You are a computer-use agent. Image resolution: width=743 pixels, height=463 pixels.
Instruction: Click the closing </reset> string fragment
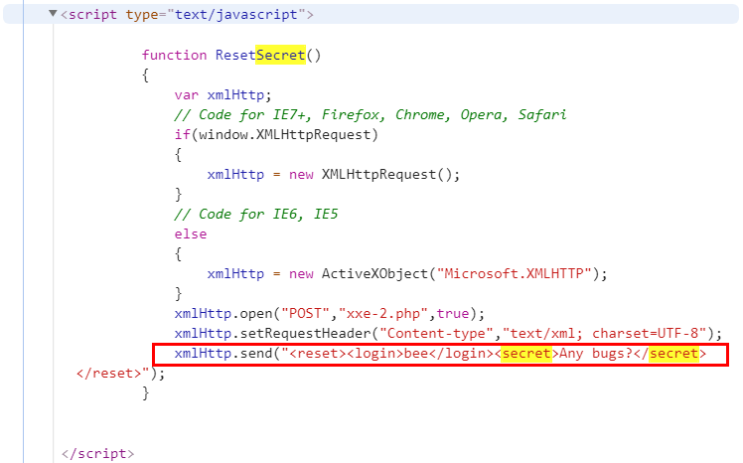pos(121,373)
